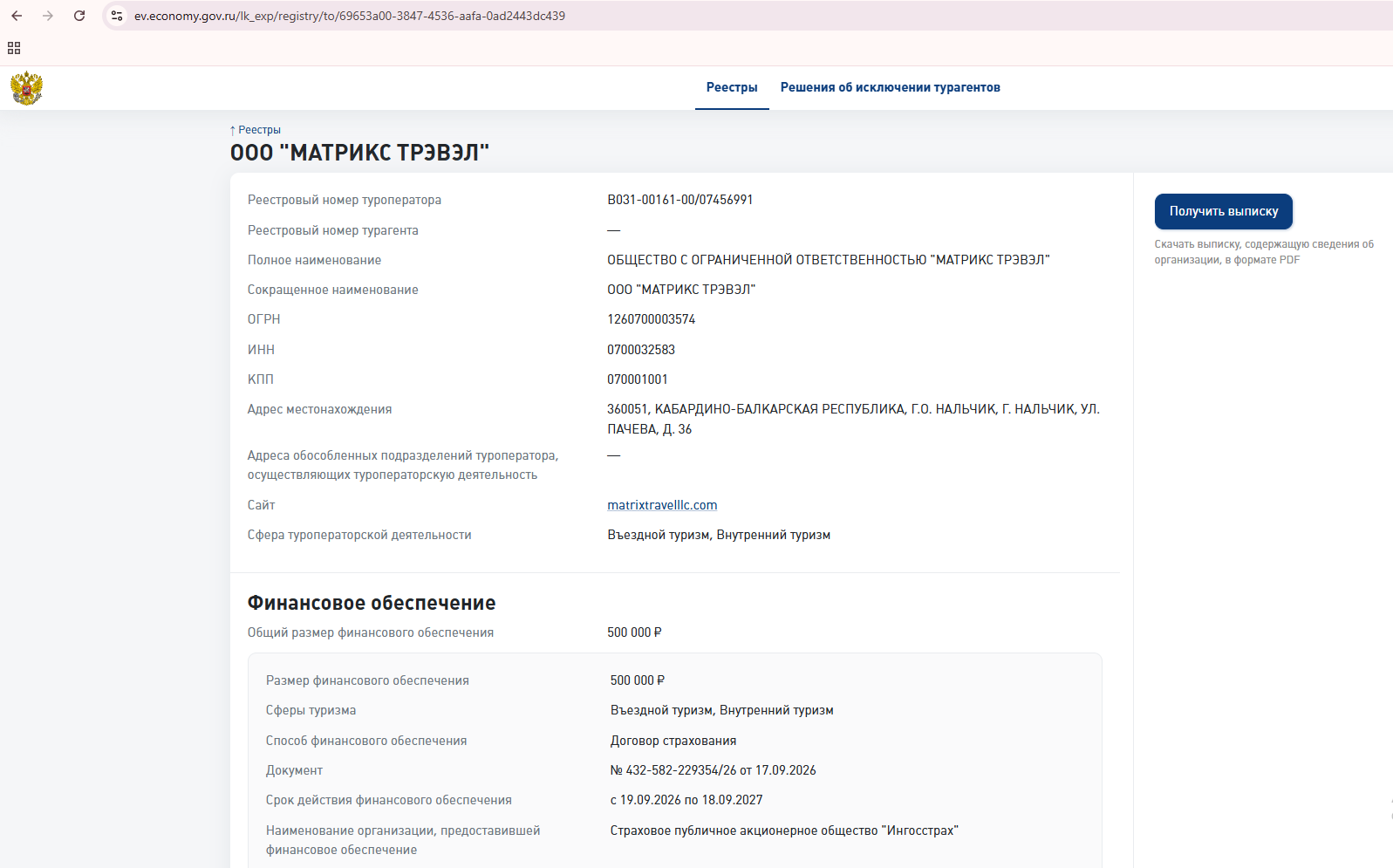Open the matrixtravelllc.com website link
The height and width of the screenshot is (868, 1393).
[662, 505]
